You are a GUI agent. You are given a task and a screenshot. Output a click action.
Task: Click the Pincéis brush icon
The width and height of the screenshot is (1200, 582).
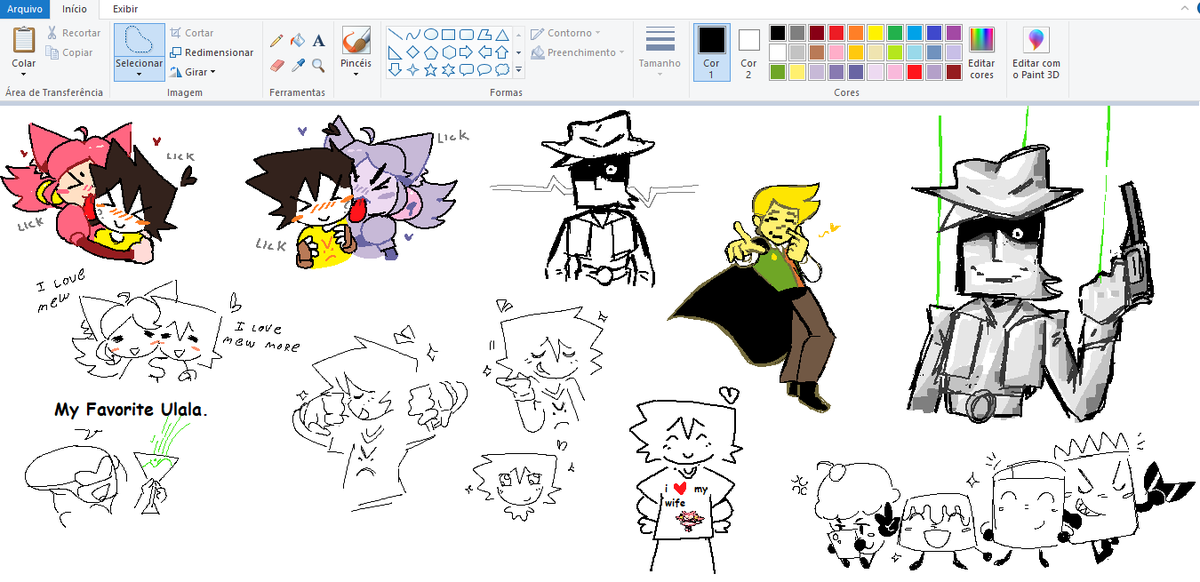point(356,41)
